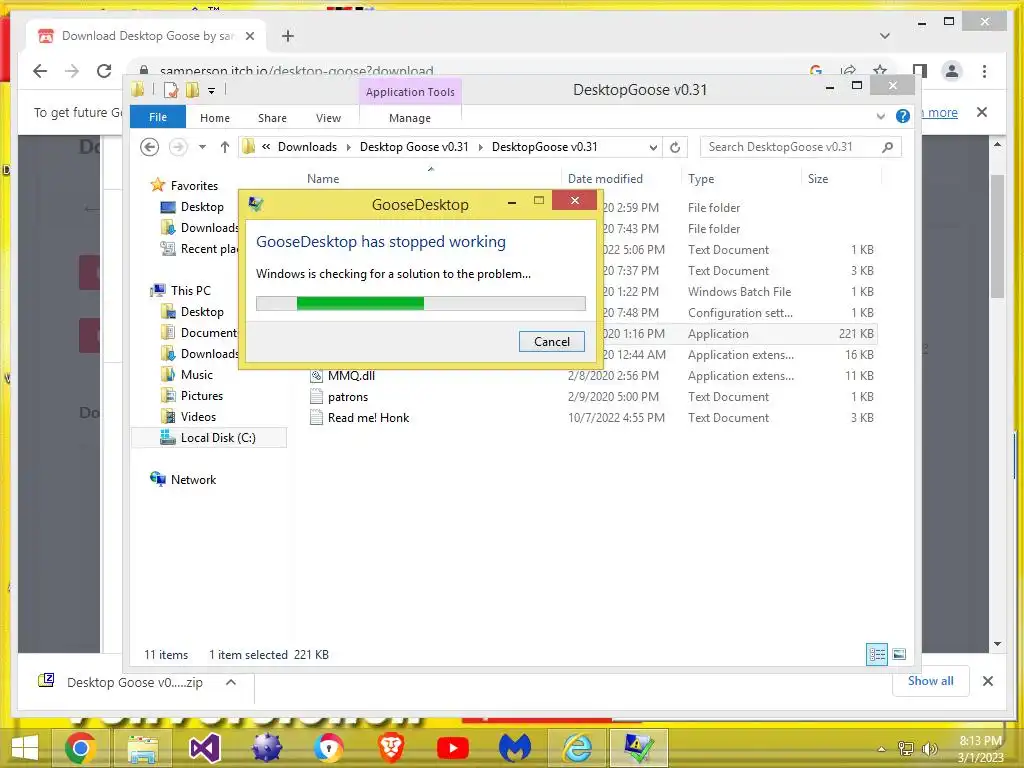The height and width of the screenshot is (768, 1024).
Task: Sort files by Type column header
Action: coord(701,179)
